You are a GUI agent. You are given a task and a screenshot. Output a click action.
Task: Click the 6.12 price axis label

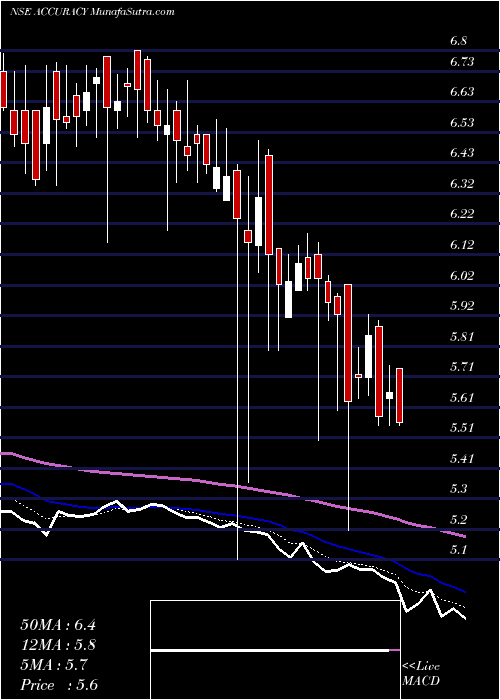(x=462, y=245)
